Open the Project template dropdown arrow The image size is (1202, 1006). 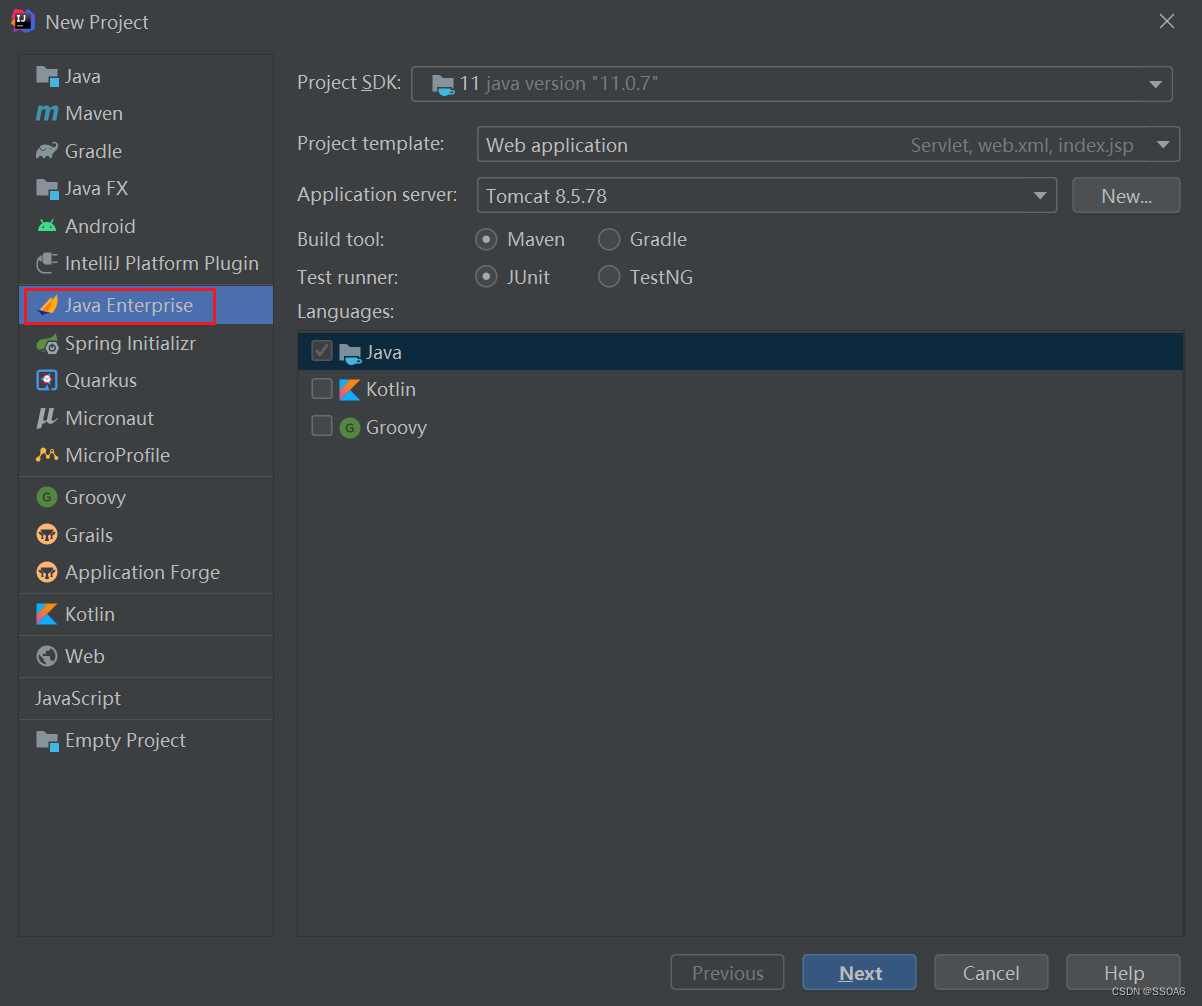[1163, 145]
